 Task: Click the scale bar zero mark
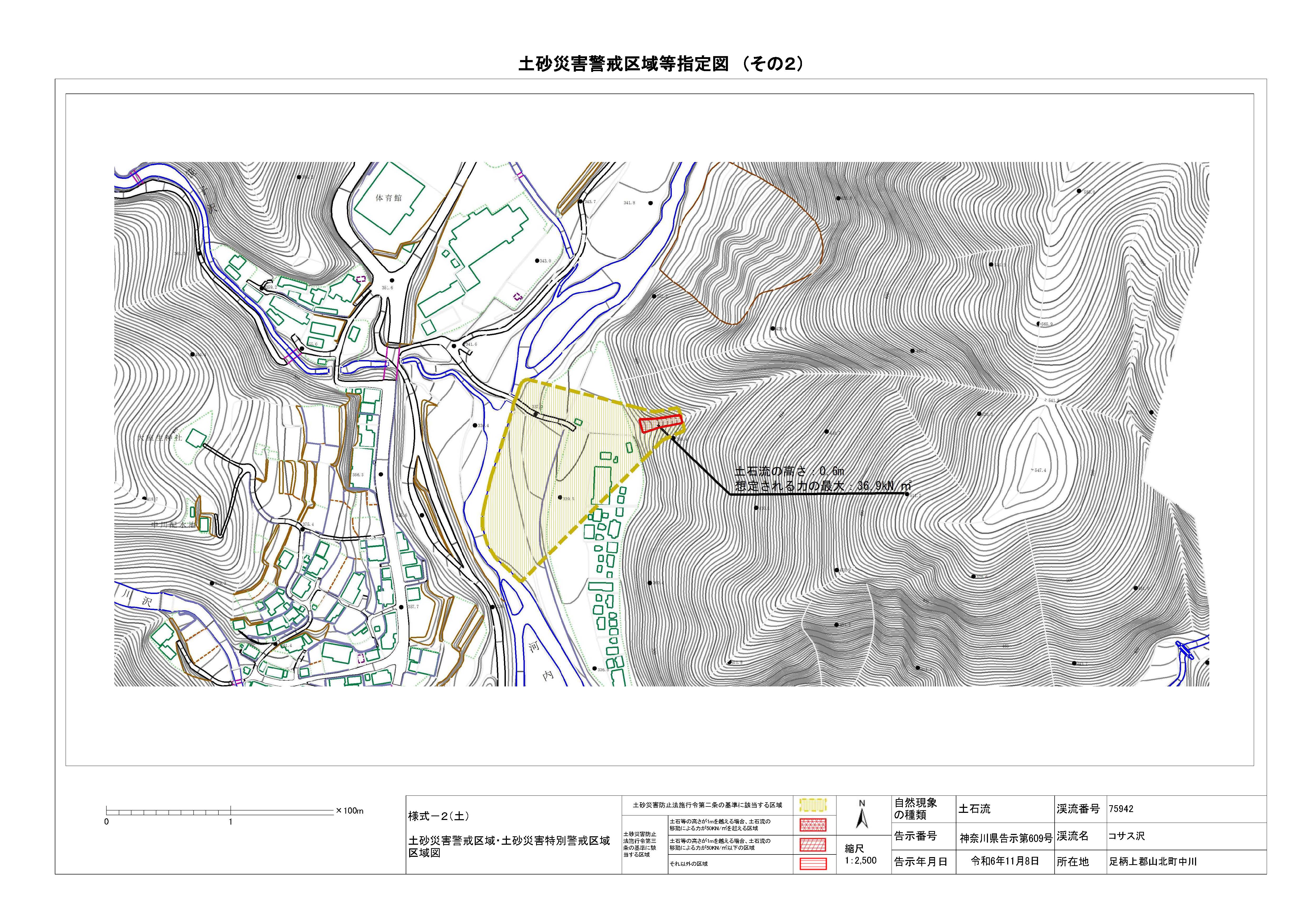tap(107, 822)
